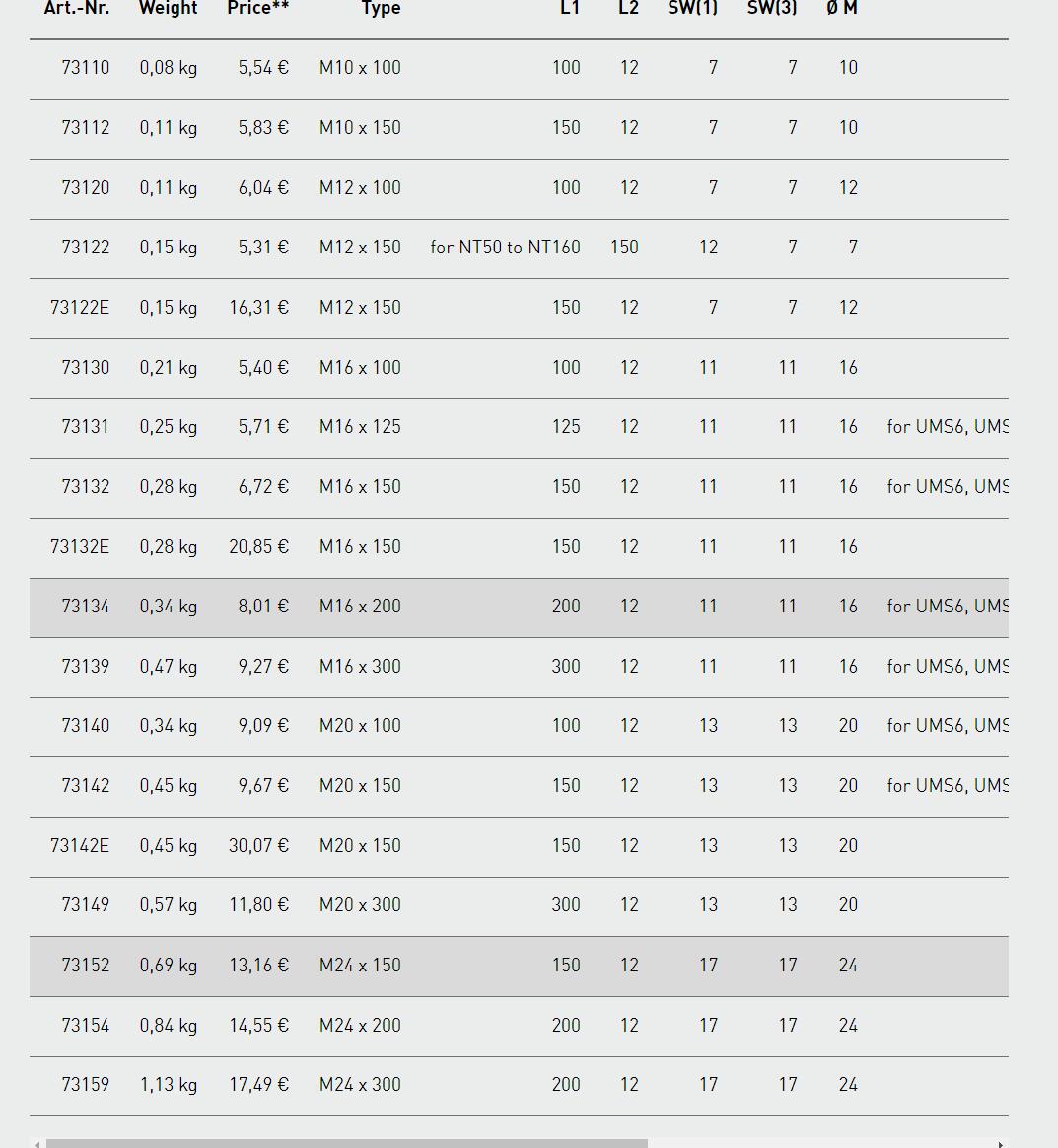Click article number 73159
The height and width of the screenshot is (1148, 1058).
pos(86,1084)
